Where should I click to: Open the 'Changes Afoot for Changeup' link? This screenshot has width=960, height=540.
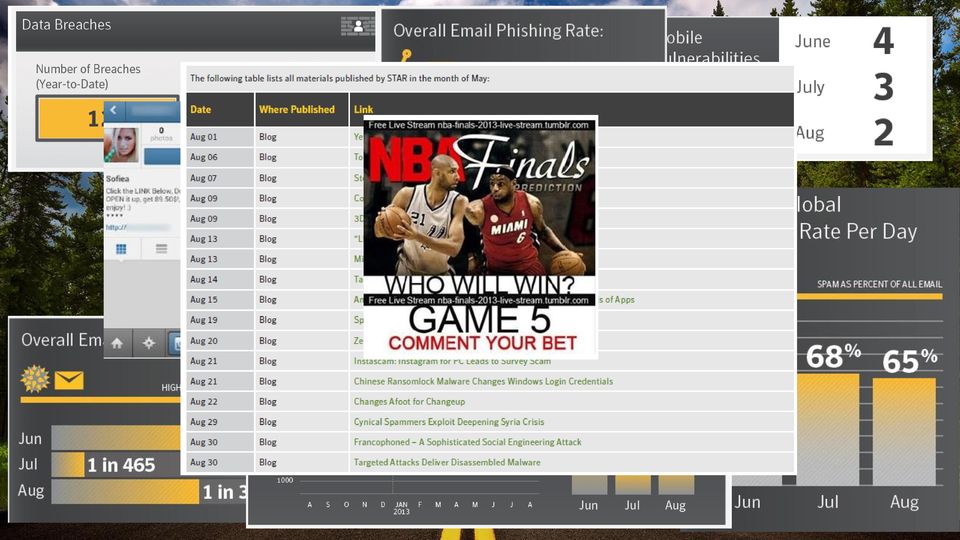click(x=410, y=402)
